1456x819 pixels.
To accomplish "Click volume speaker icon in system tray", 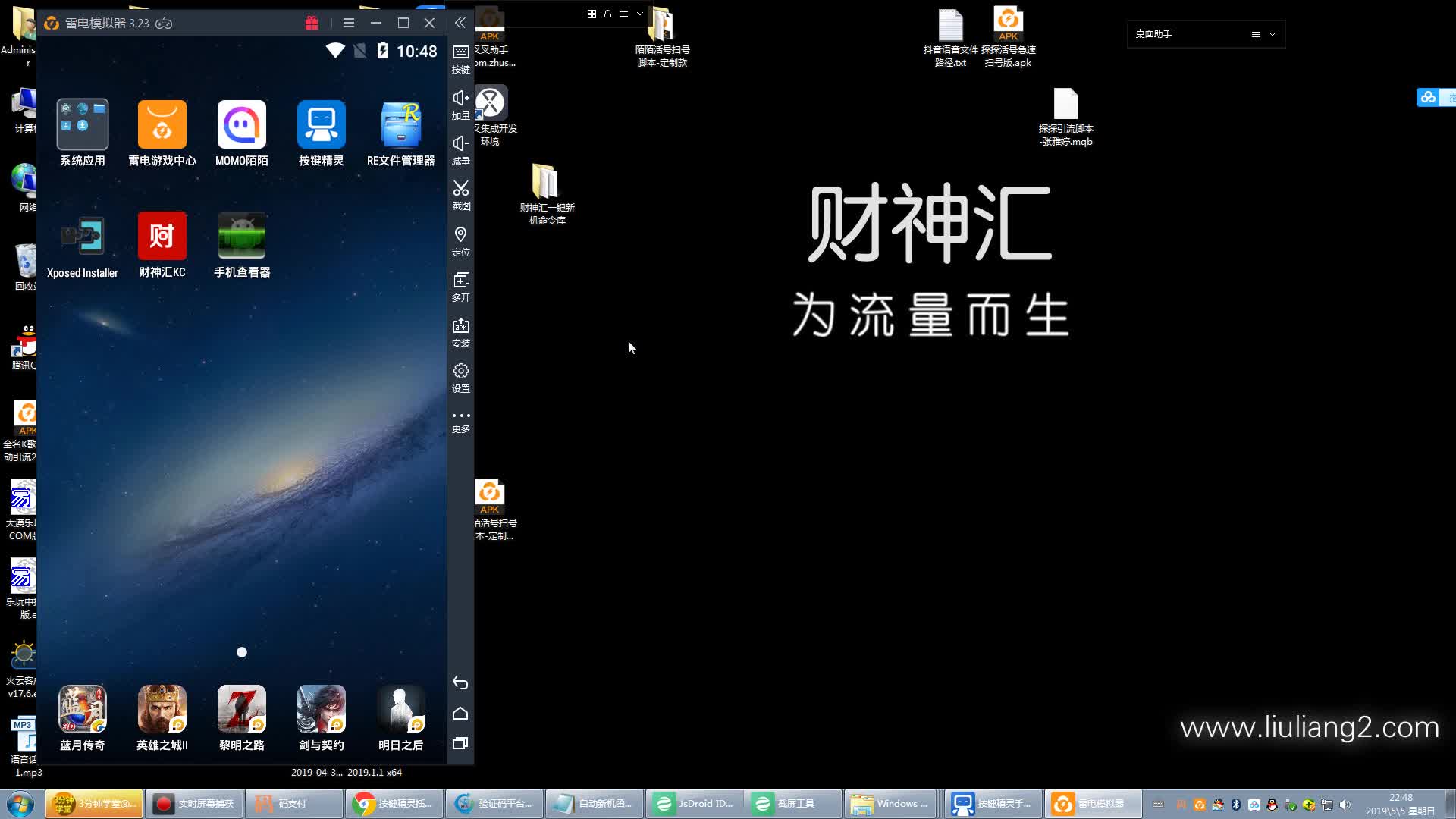I will click(x=1345, y=805).
